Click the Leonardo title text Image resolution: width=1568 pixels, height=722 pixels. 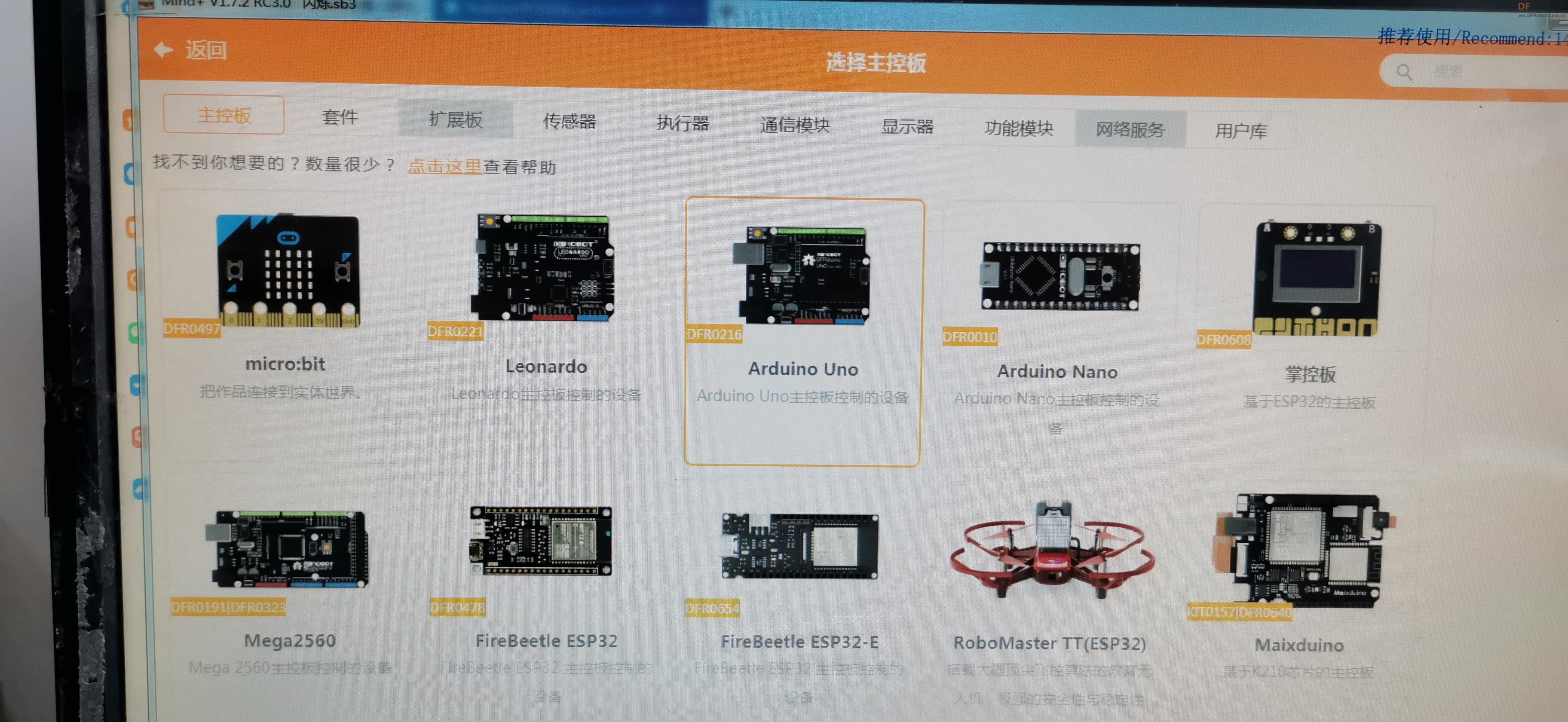[546, 367]
